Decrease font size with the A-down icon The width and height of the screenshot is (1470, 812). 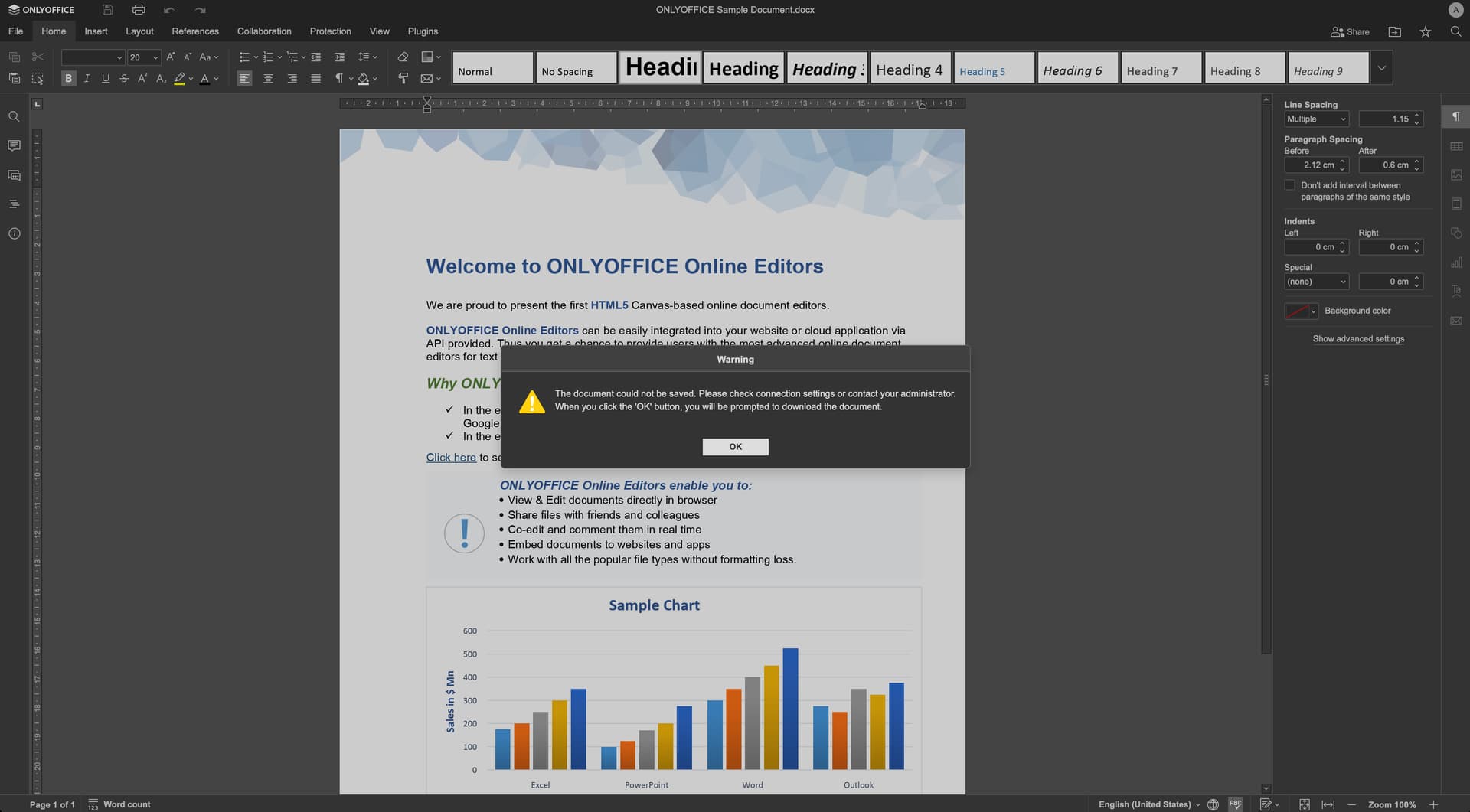188,57
